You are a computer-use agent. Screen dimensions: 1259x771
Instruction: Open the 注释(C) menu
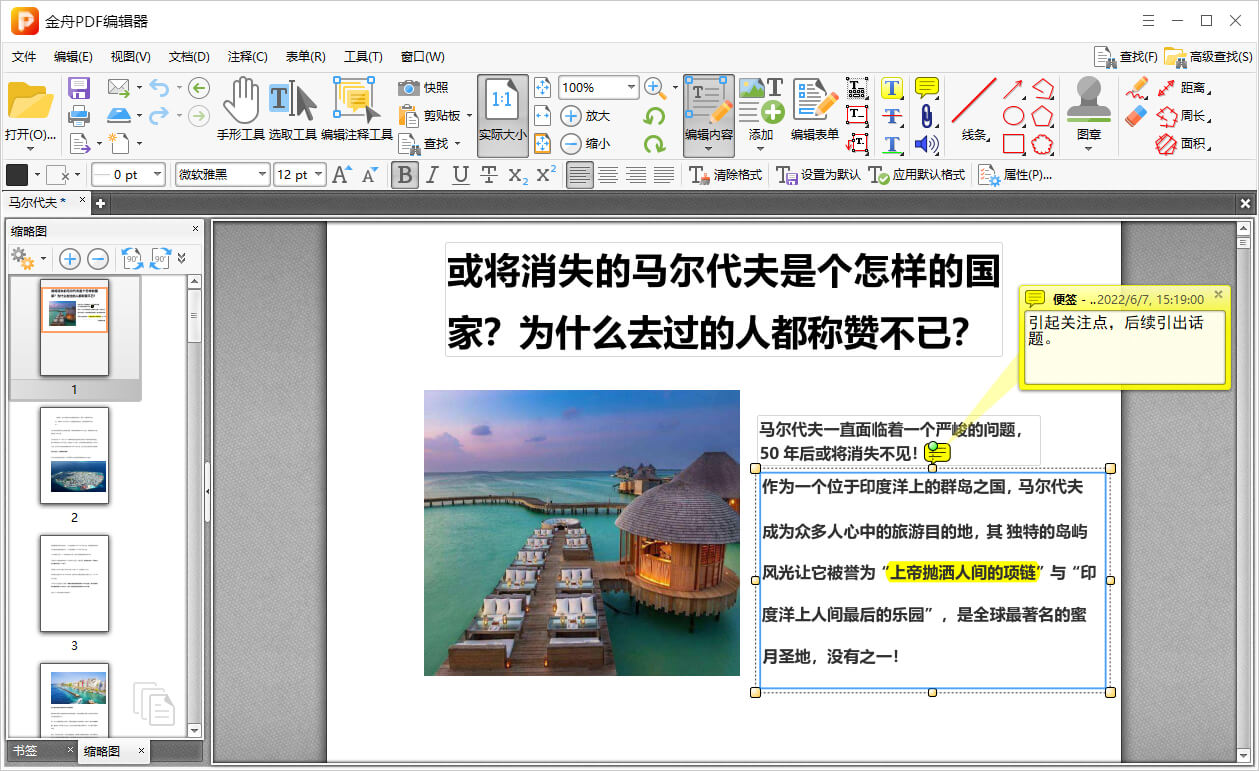point(247,57)
